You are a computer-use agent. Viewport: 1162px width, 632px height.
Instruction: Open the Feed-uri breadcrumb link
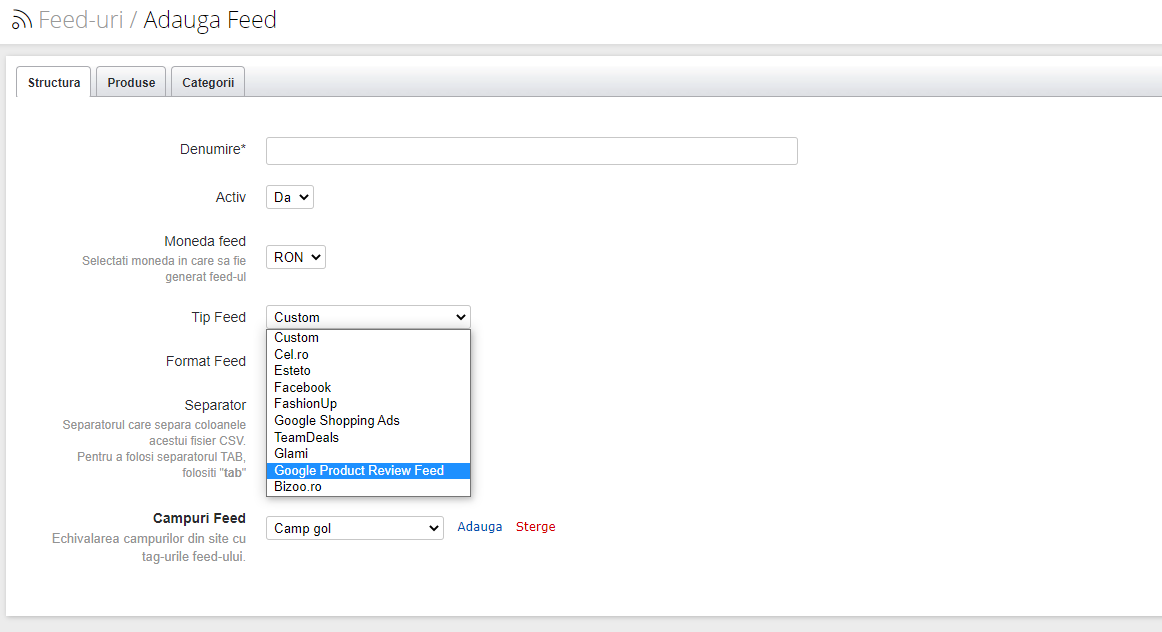(81, 19)
